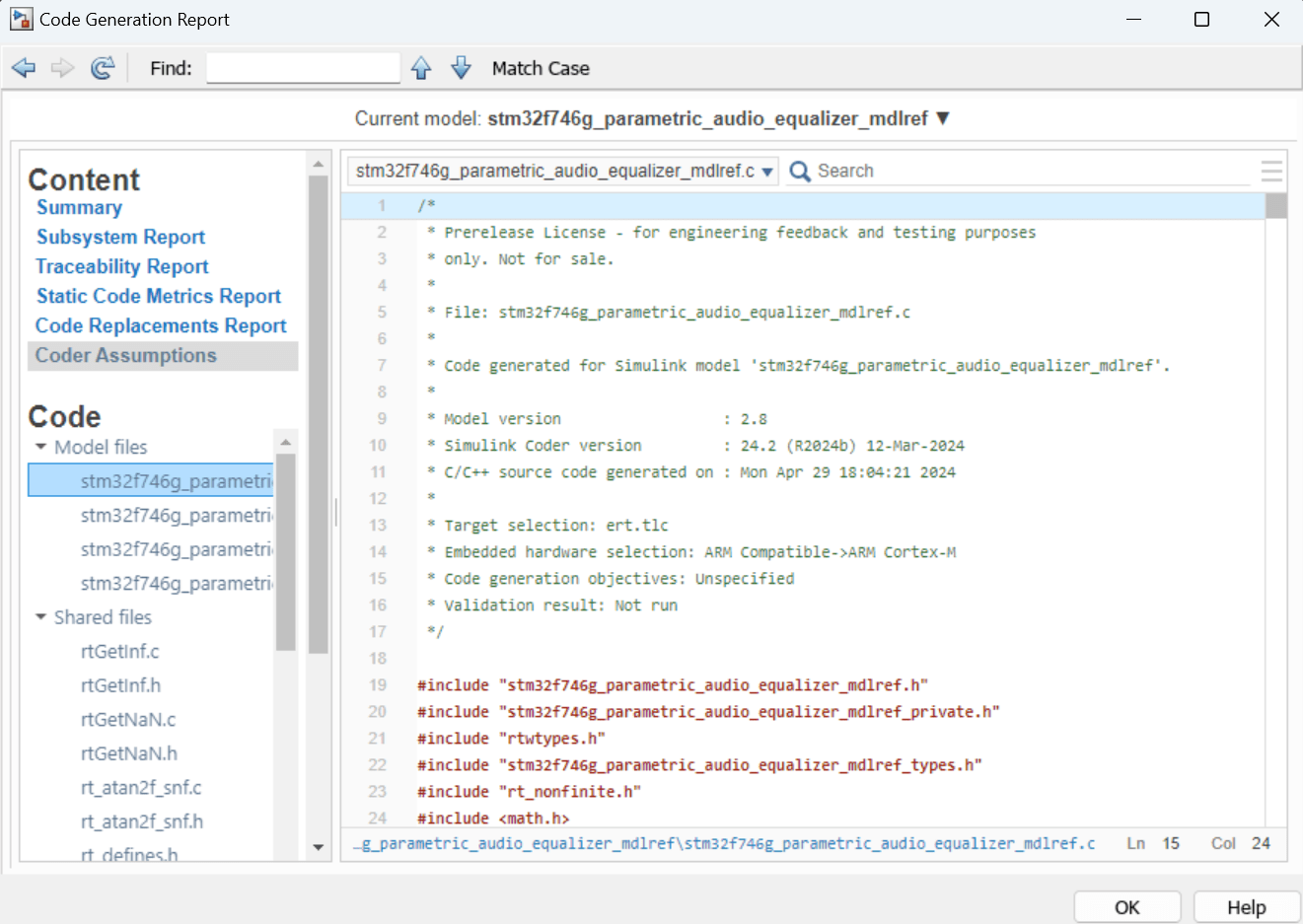Collapse the Shared files tree section
This screenshot has height=924, width=1303.
click(x=40, y=617)
